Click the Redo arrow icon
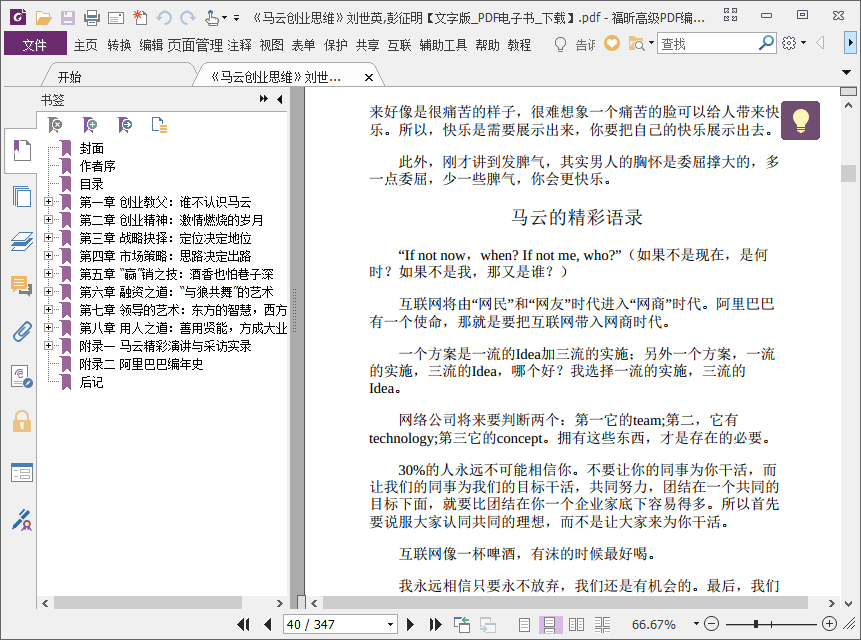 [x=188, y=18]
